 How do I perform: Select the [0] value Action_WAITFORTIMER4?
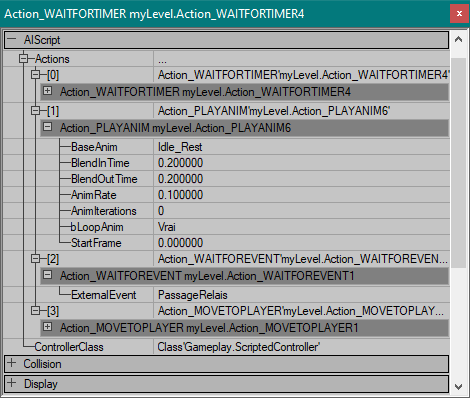pos(302,75)
